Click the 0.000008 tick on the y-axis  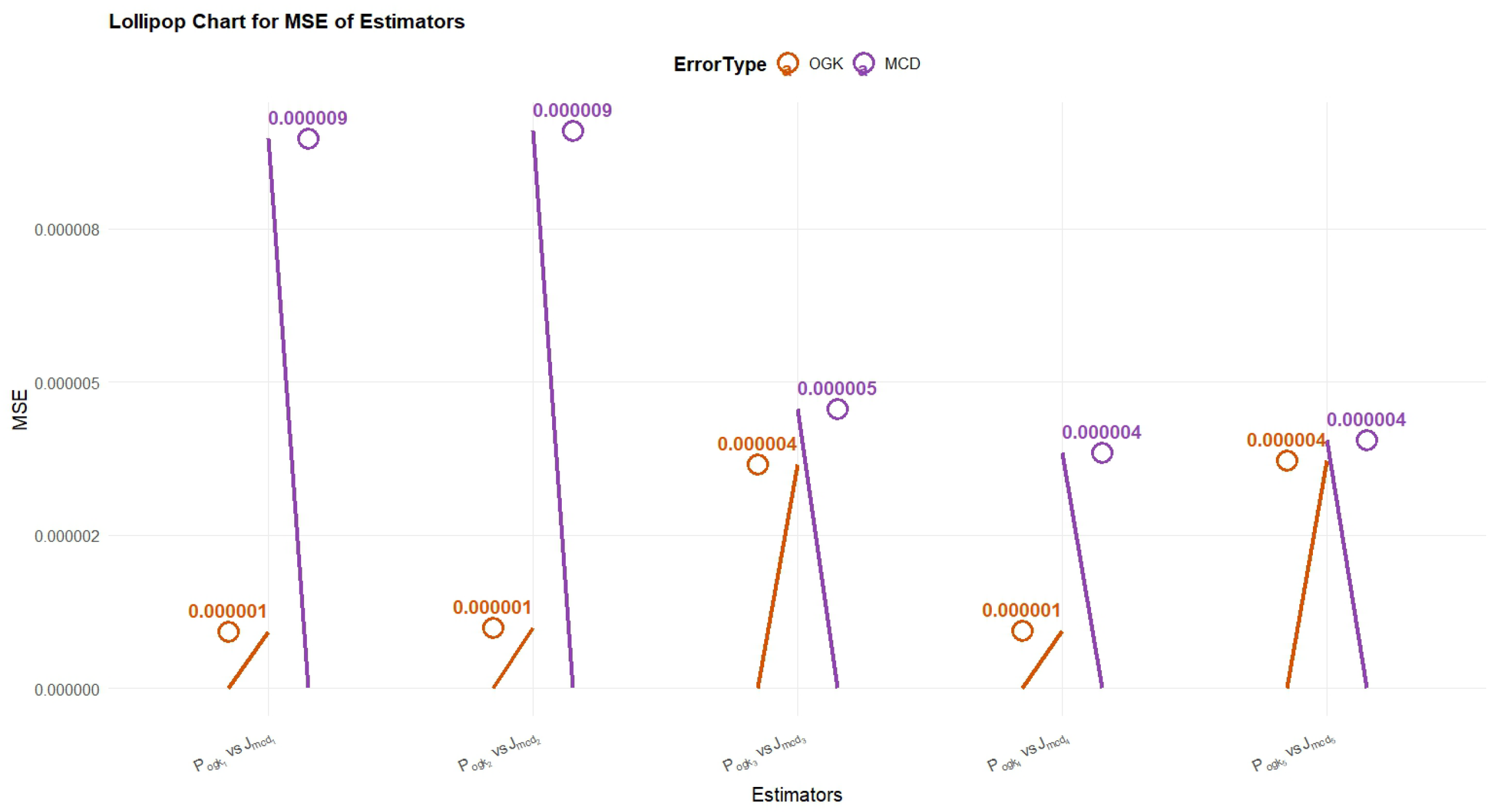tap(67, 230)
